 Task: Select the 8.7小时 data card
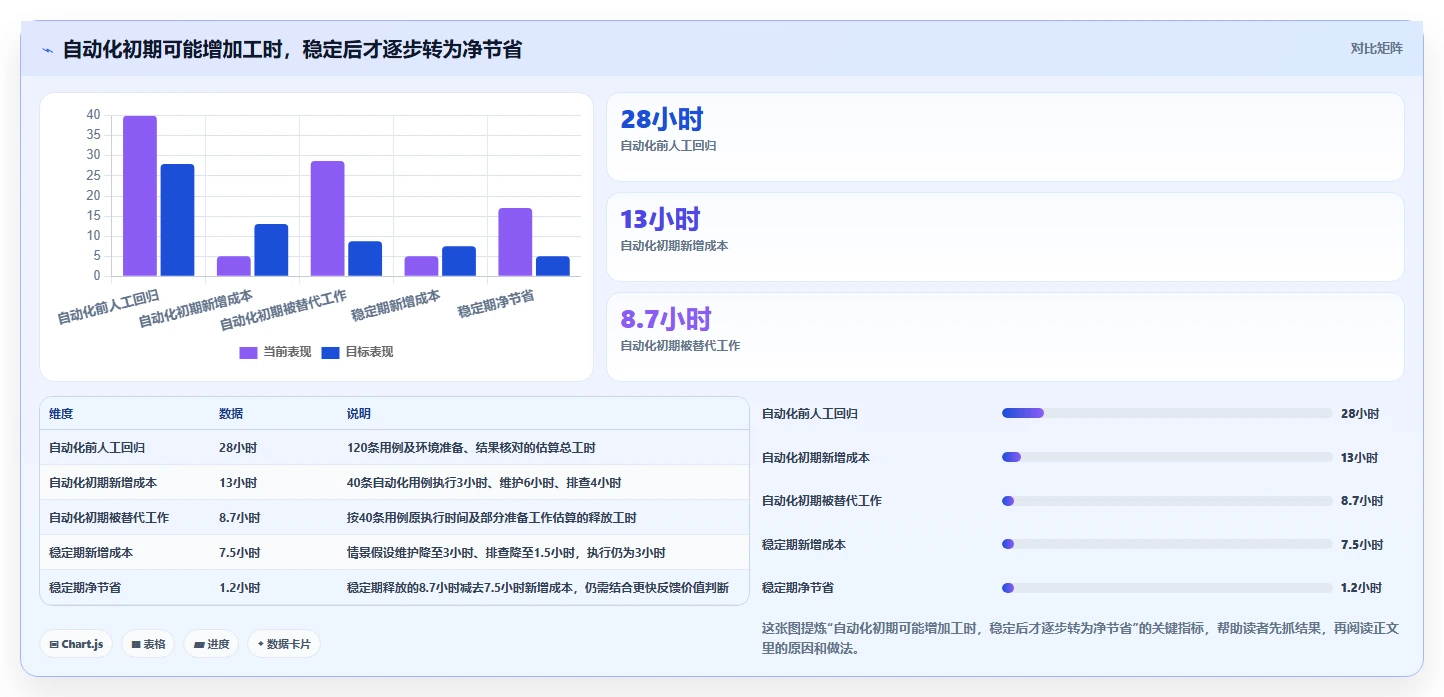coord(1005,337)
